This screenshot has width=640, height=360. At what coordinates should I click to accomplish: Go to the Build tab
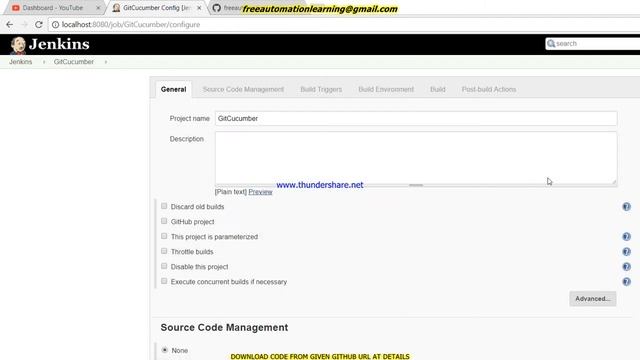pyautogui.click(x=438, y=89)
